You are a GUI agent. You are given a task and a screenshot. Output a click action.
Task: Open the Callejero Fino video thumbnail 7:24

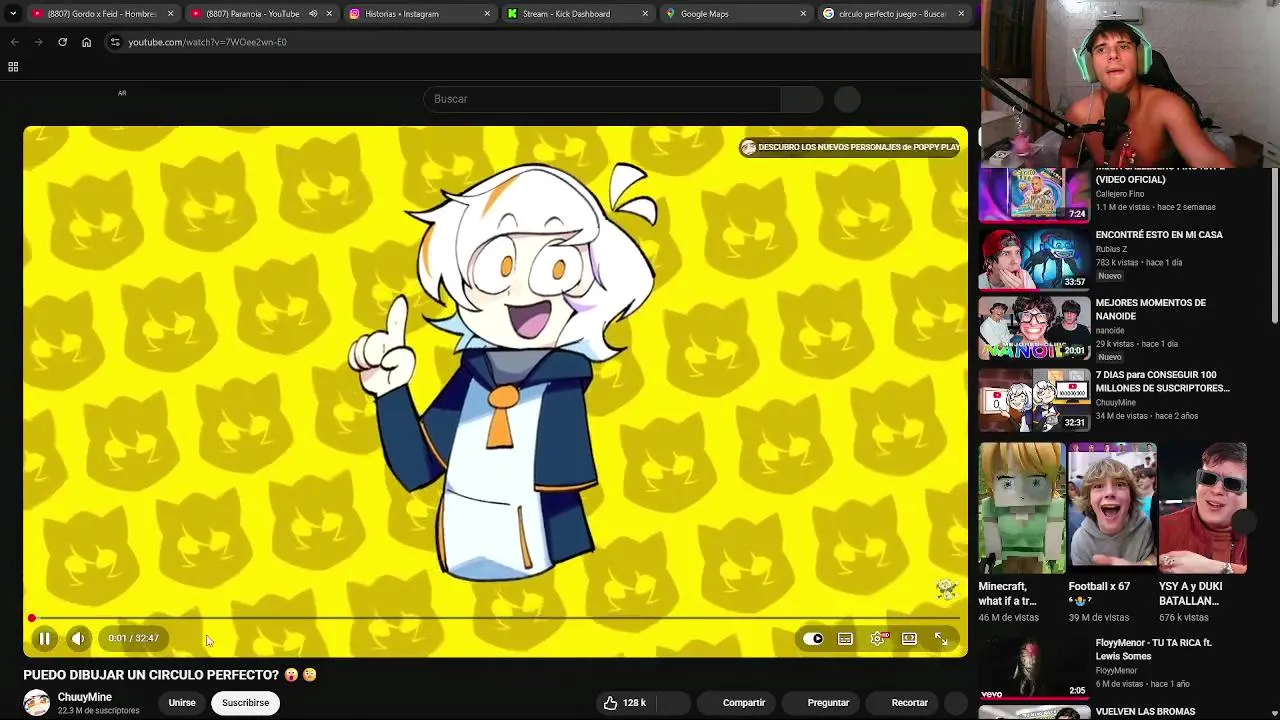pyautogui.click(x=1034, y=195)
